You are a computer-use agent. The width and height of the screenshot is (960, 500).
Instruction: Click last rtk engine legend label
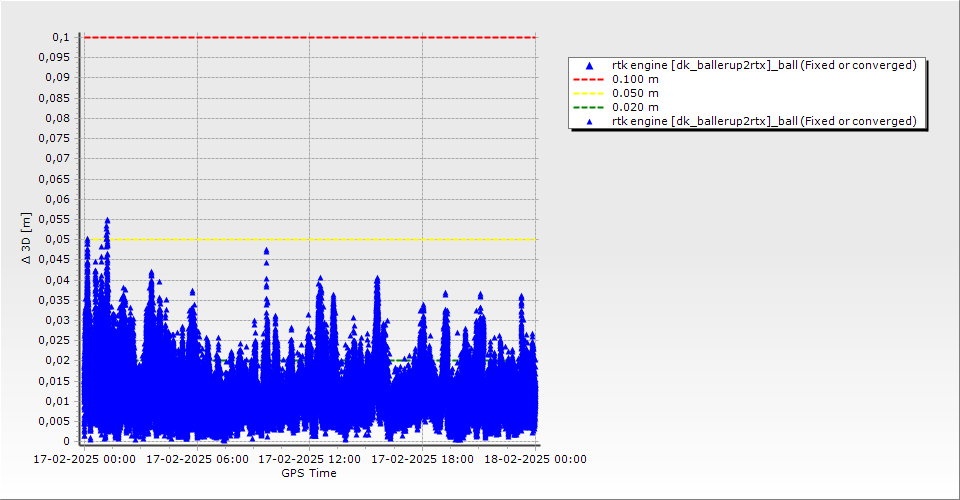[x=764, y=121]
